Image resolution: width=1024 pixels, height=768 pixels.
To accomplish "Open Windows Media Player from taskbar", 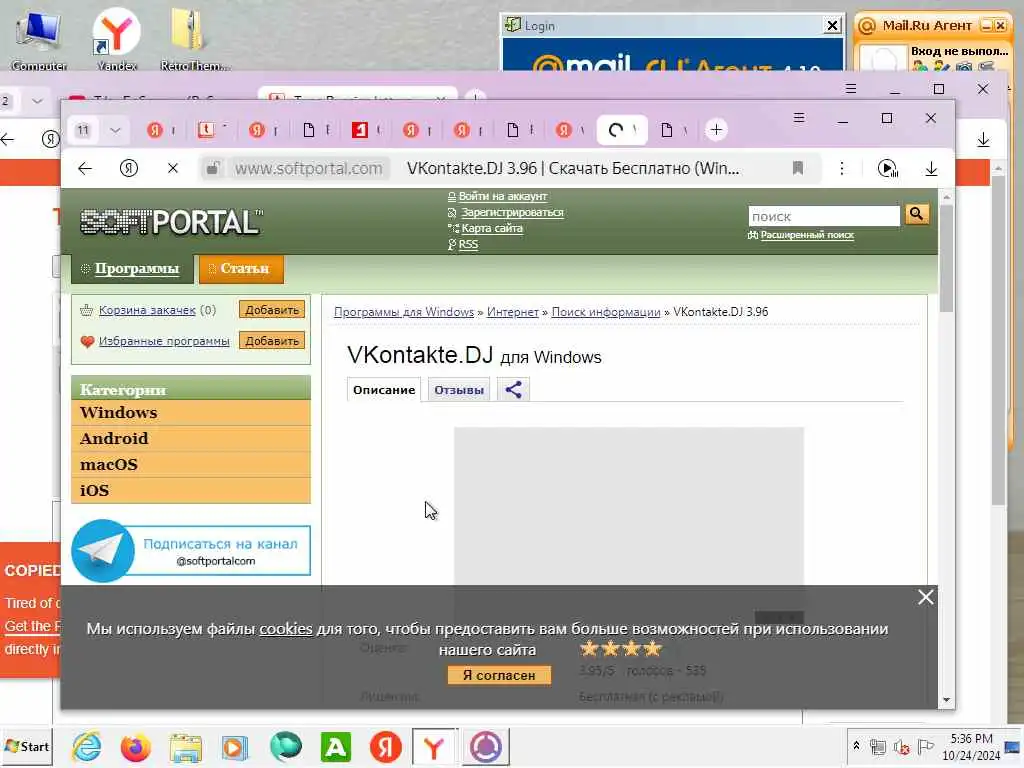I will coord(235,747).
